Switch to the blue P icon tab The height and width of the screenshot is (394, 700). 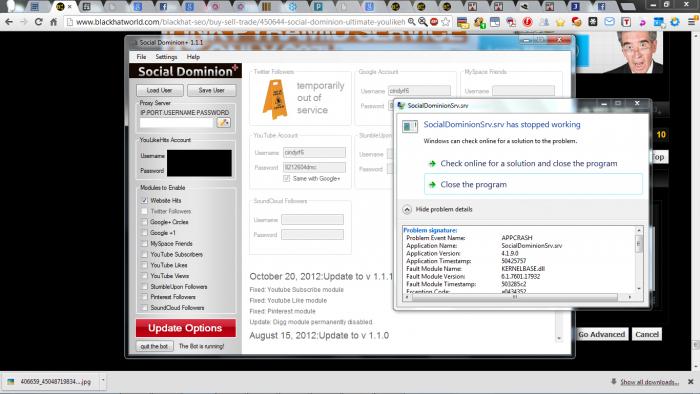point(318,6)
